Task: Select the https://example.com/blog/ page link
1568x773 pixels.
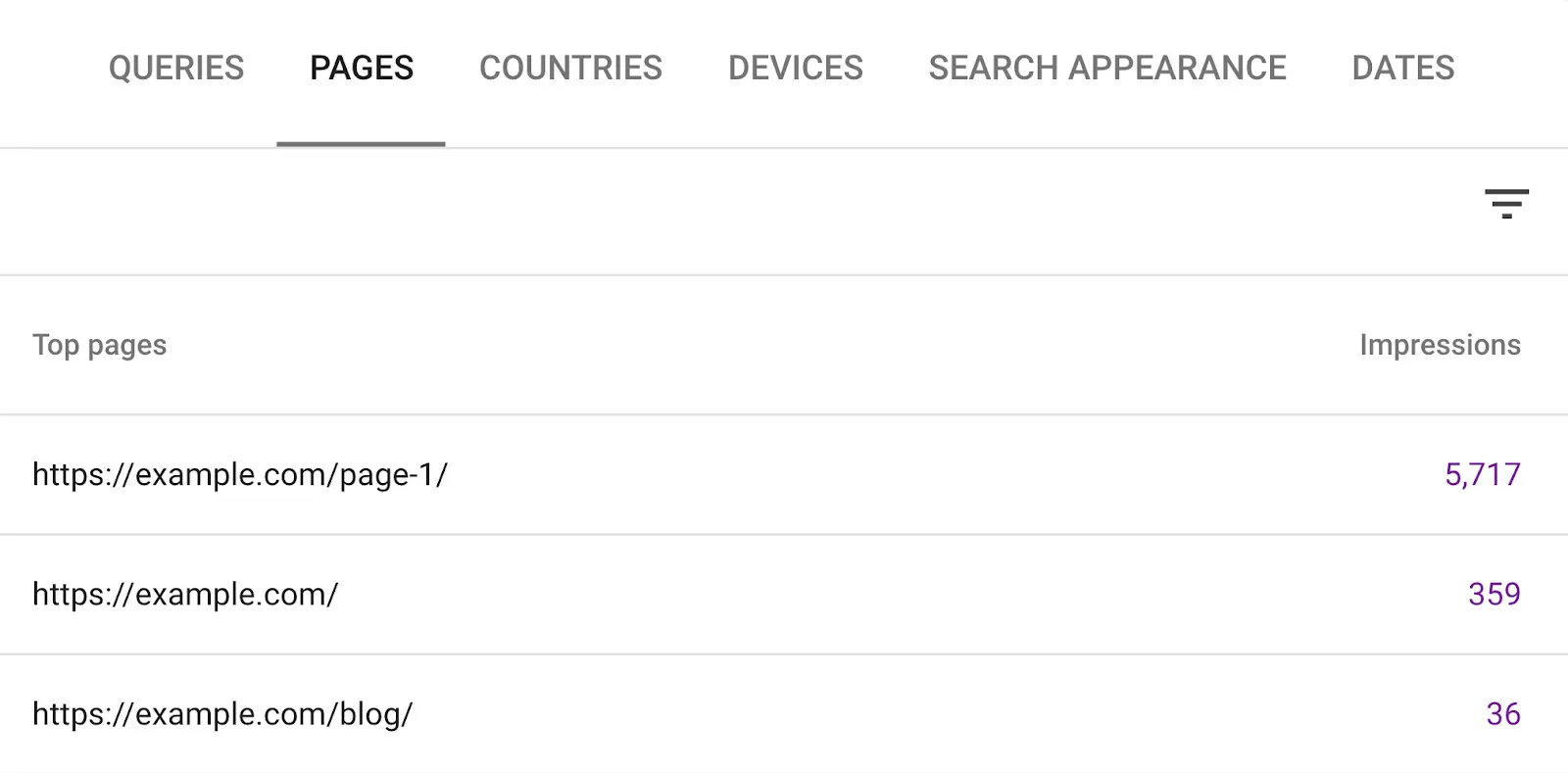Action: [x=222, y=714]
